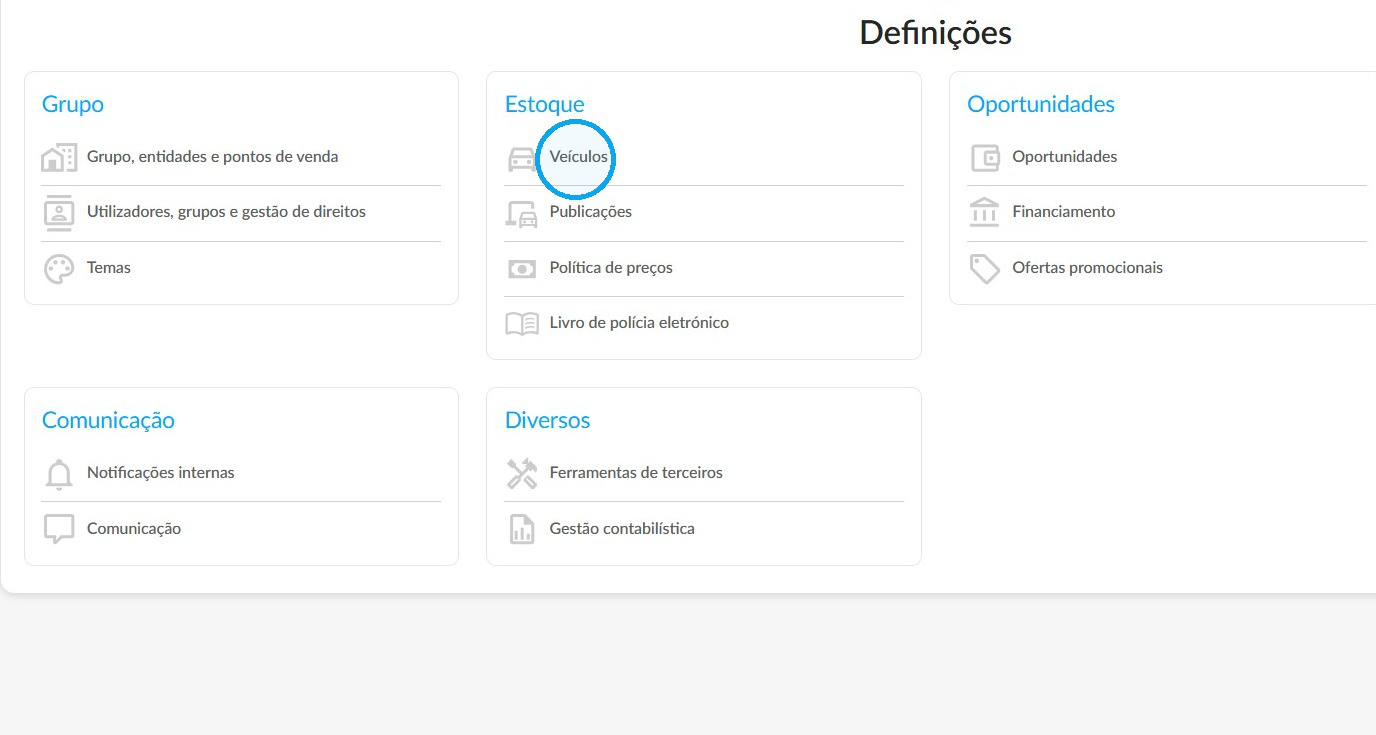This screenshot has height=735, width=1376.
Task: Open Ofertas promocionais
Action: pyautogui.click(x=1088, y=268)
